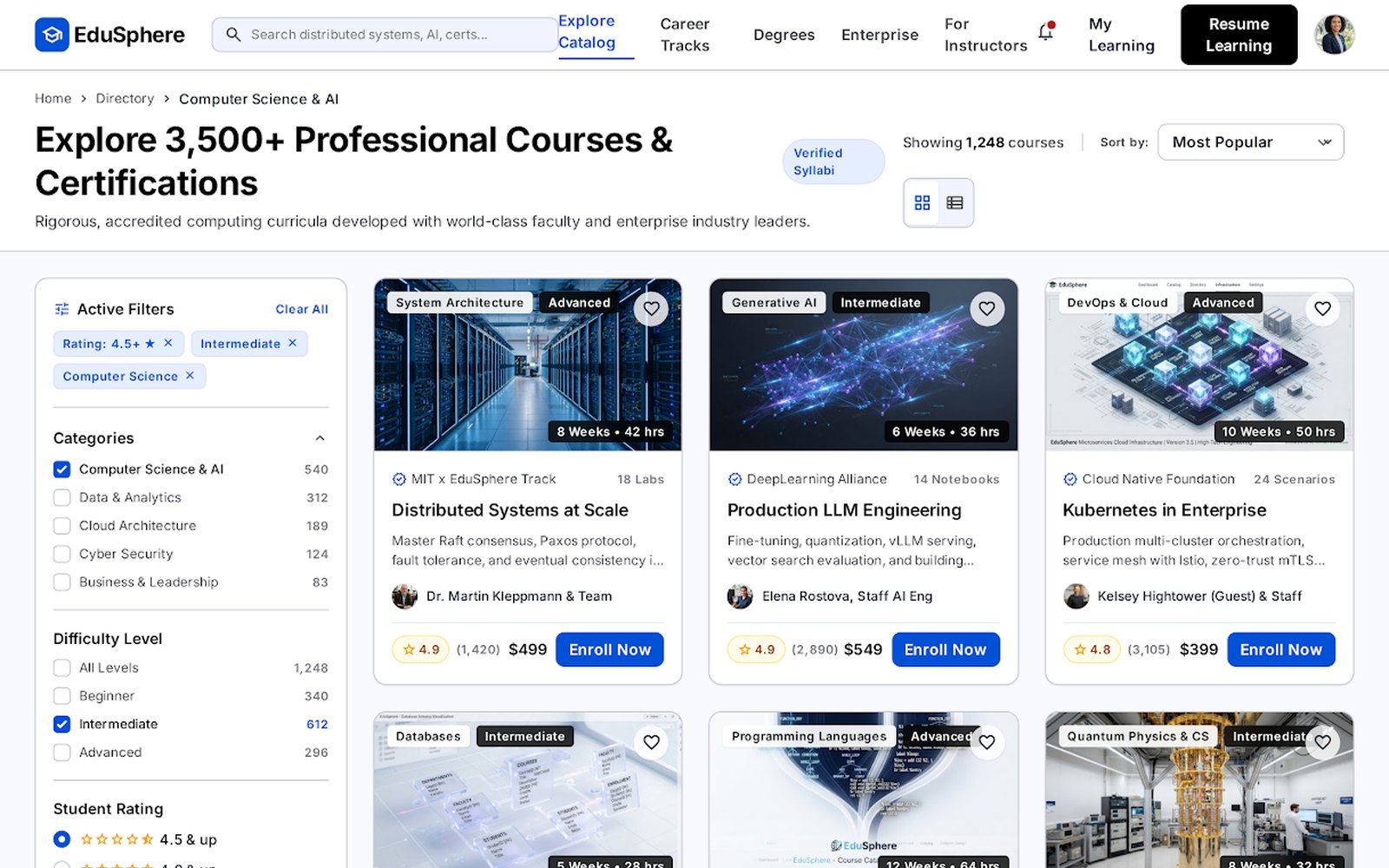This screenshot has height=868, width=1389.
Task: Click the search magnifier icon
Action: (234, 35)
